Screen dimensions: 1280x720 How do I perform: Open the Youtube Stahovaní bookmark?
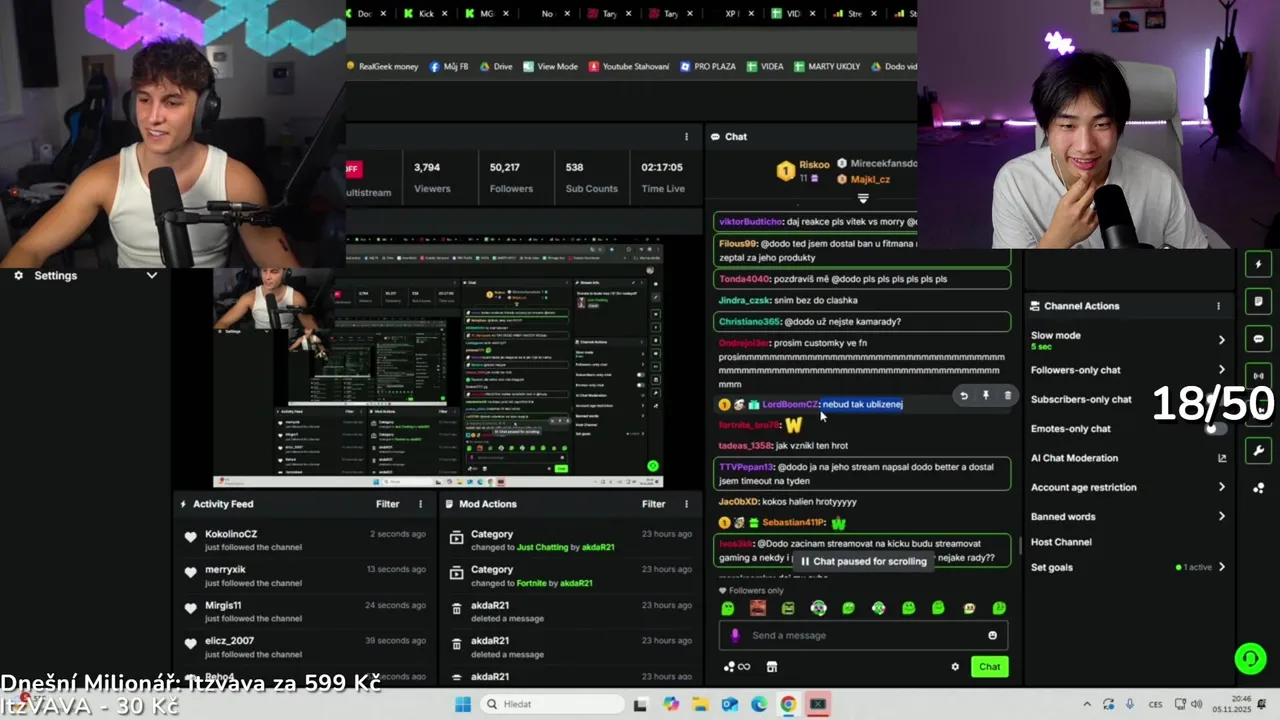[629, 67]
